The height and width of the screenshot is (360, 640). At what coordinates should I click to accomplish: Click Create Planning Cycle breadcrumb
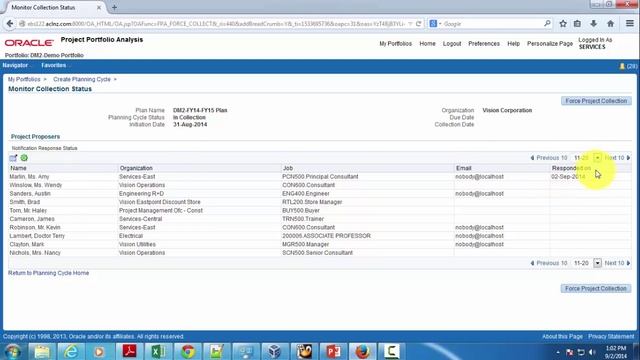coord(82,79)
